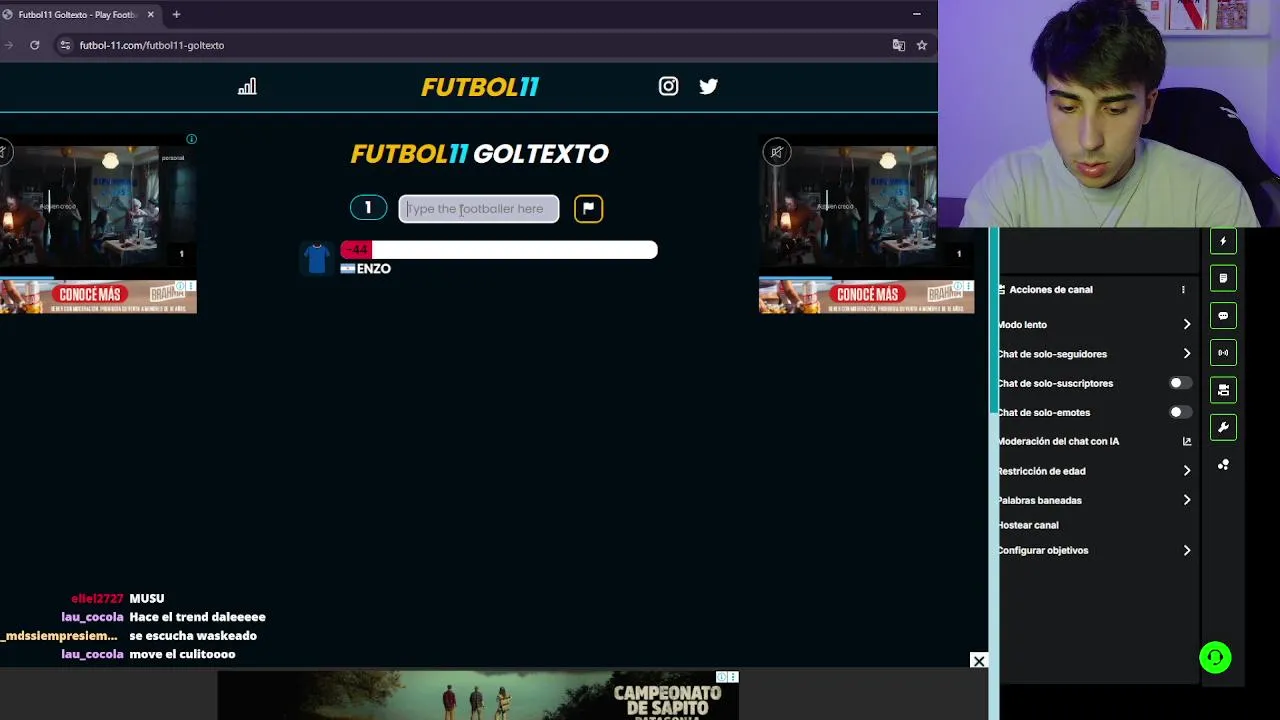The height and width of the screenshot is (720, 1280).
Task: Click the chat message 'move el culitoooo'
Action: [x=182, y=654]
